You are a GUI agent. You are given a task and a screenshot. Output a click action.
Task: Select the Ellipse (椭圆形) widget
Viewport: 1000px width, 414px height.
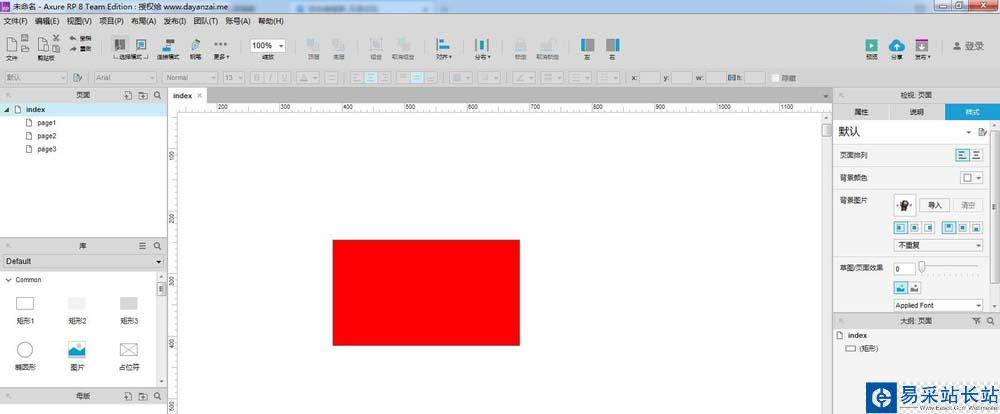(x=25, y=356)
